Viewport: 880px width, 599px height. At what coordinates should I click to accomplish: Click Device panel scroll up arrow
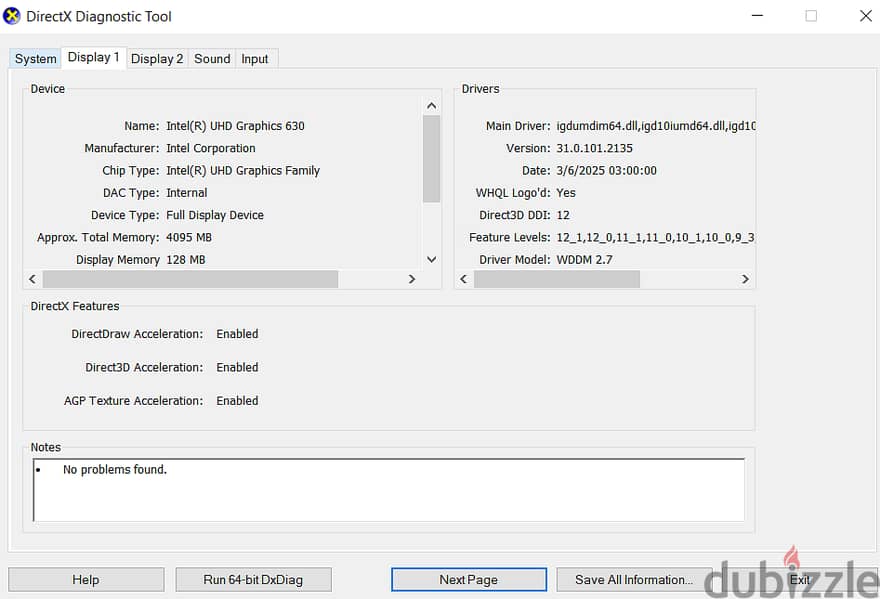(431, 106)
